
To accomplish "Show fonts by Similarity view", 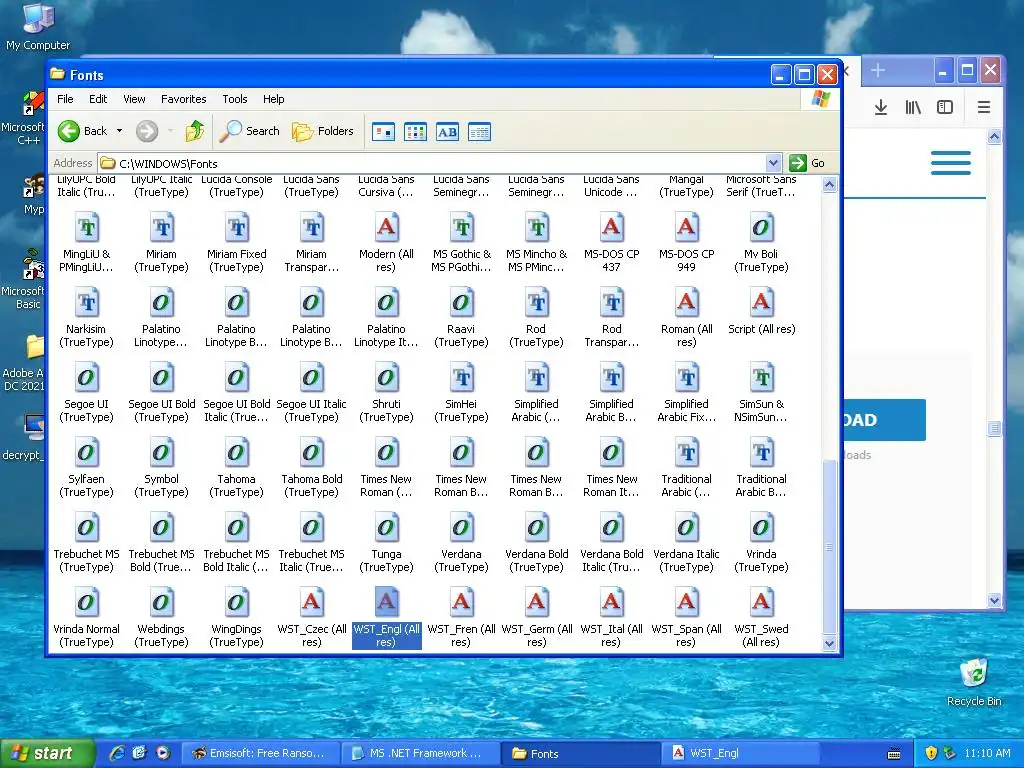I will [447, 132].
